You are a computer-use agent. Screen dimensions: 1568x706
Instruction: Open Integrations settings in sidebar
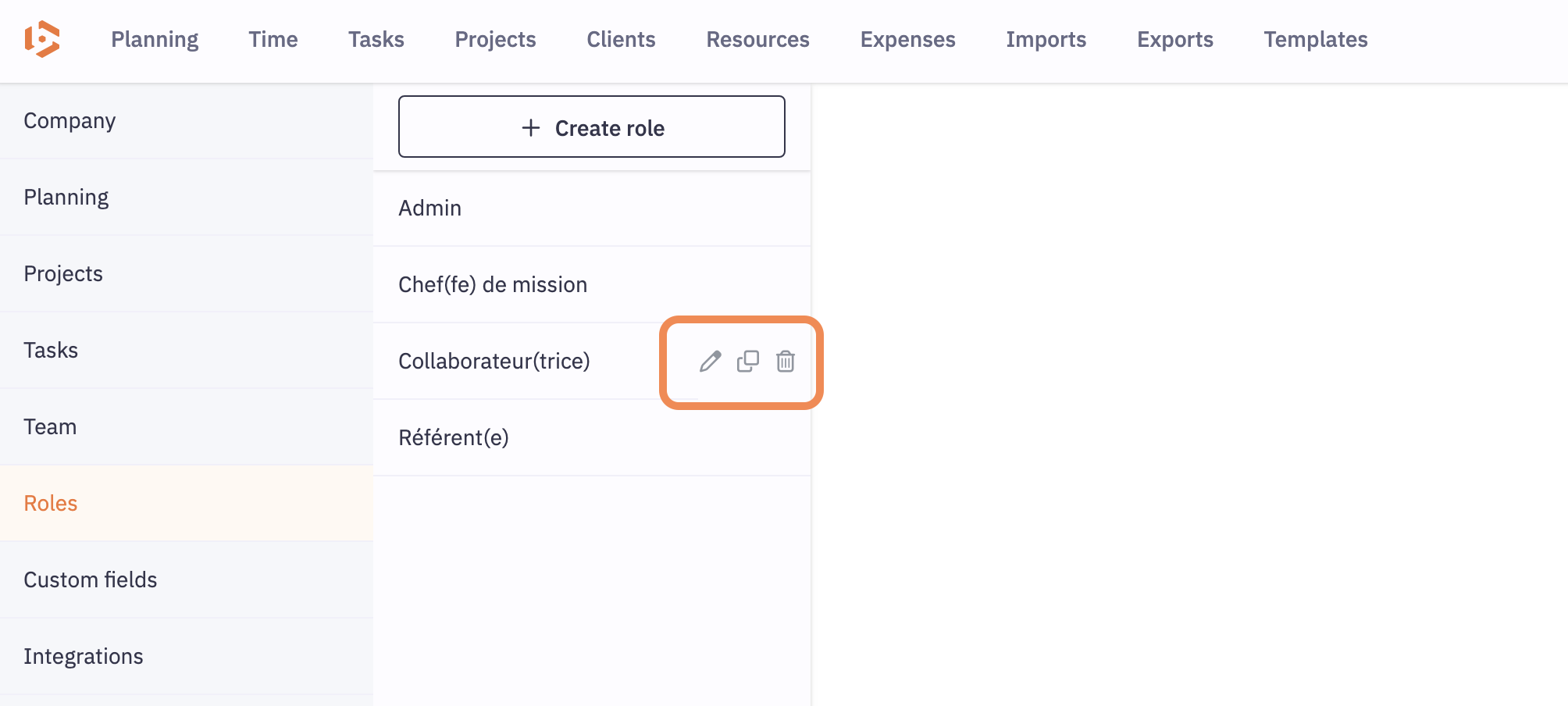(x=84, y=656)
